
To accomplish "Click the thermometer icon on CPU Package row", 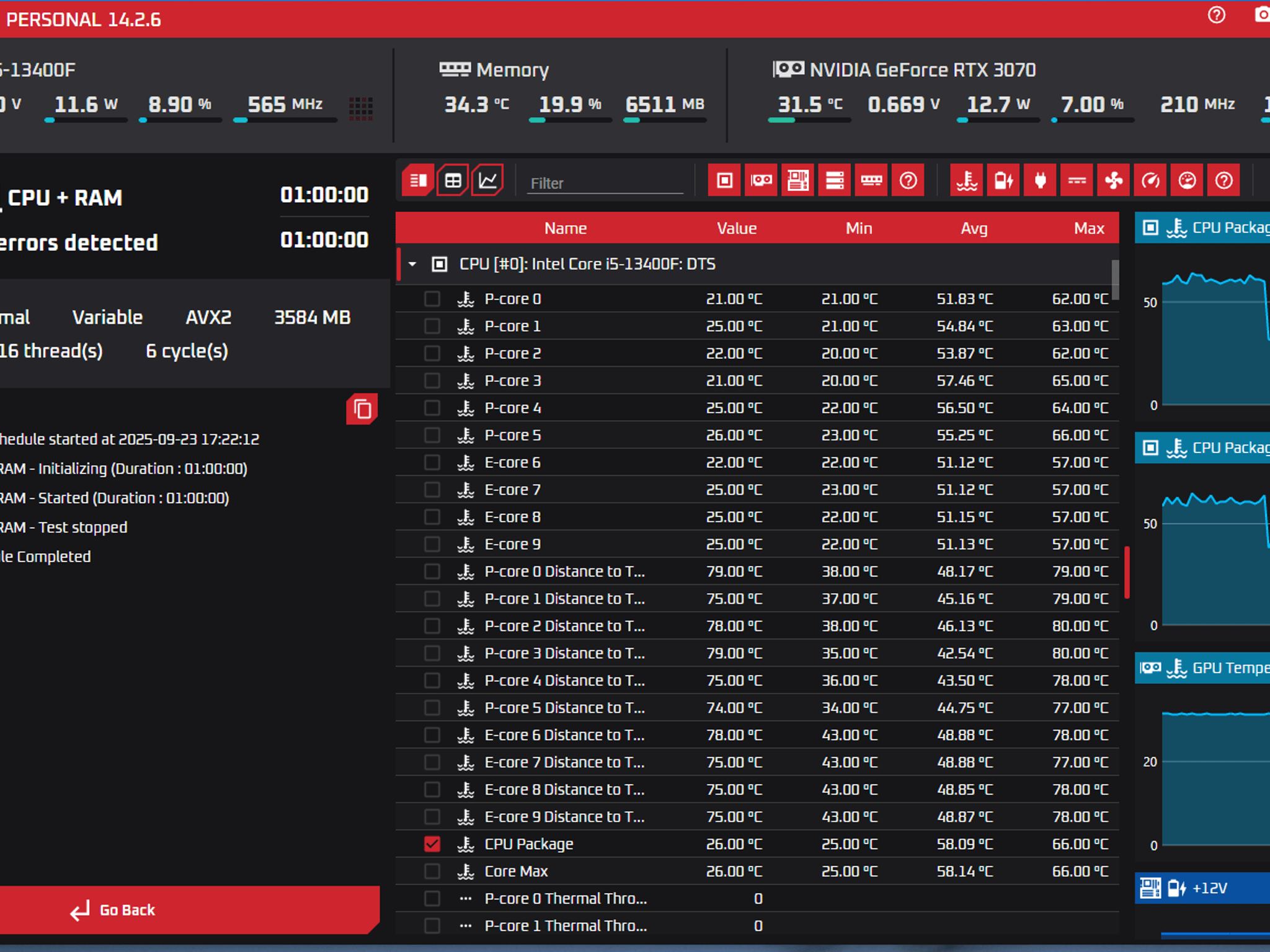I will tap(466, 844).
